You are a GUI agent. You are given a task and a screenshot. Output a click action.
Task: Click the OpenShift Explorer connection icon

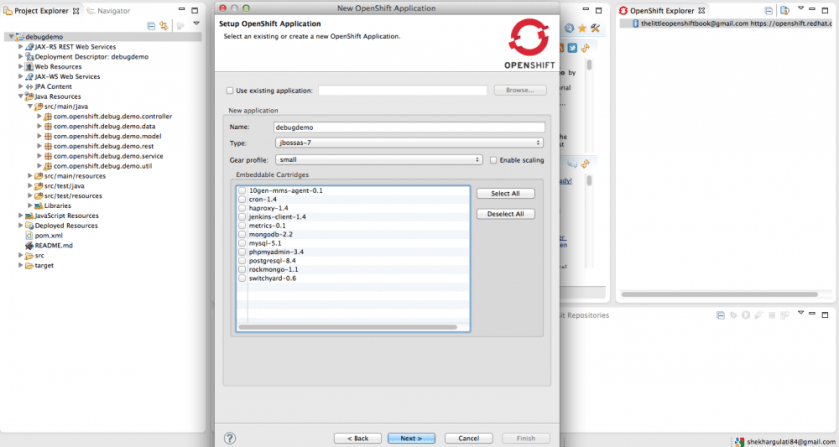633,24
